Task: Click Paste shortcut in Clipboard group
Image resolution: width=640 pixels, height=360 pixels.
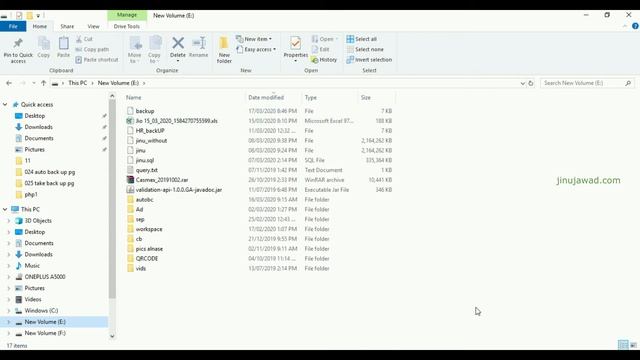Action: click(x=97, y=60)
